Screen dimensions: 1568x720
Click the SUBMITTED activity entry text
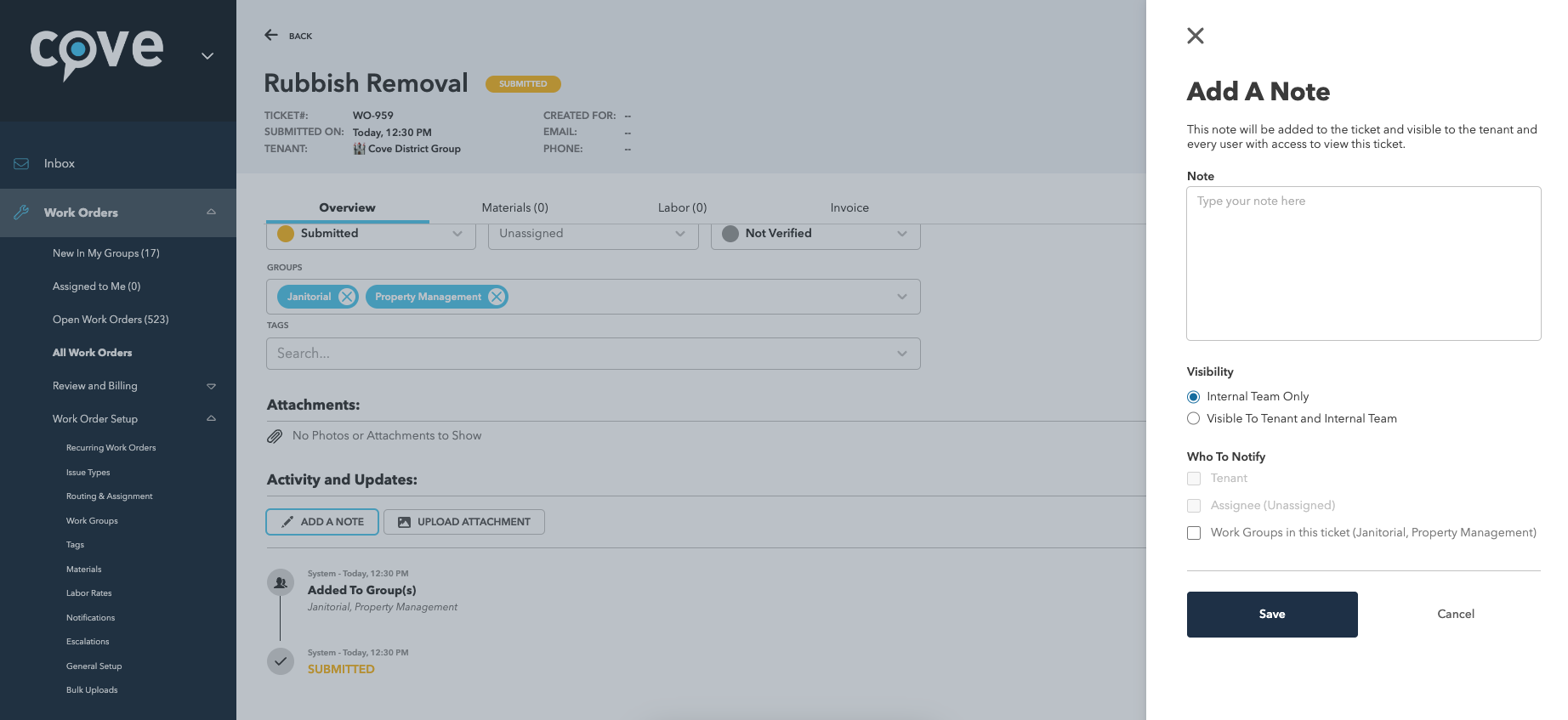pyautogui.click(x=341, y=669)
